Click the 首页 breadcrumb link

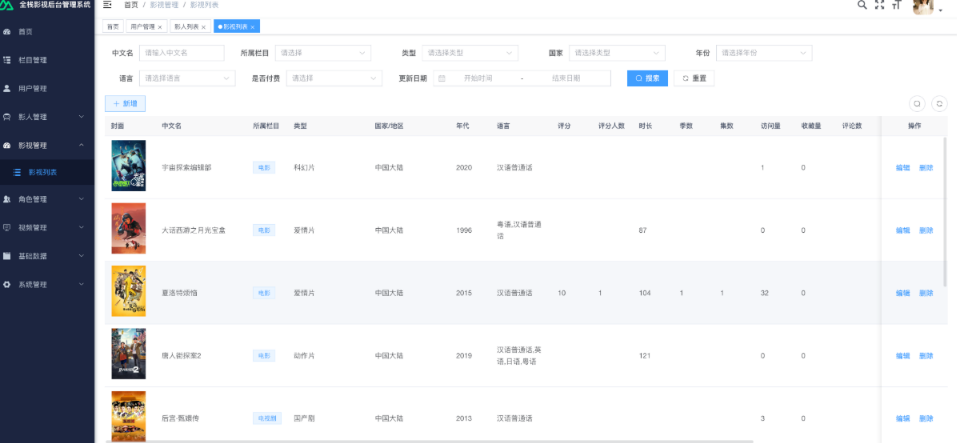(131, 5)
